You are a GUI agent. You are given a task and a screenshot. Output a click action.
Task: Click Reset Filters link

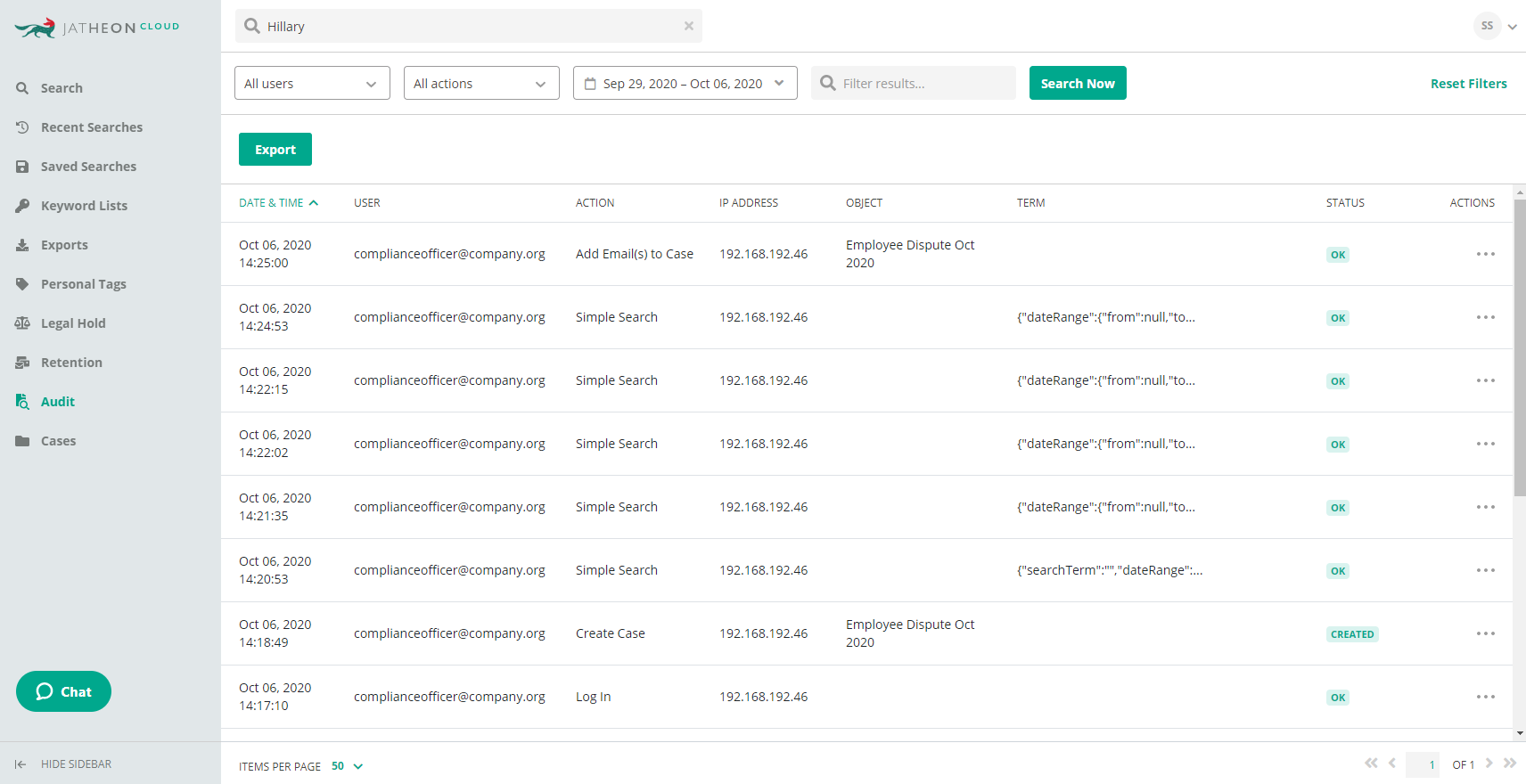(x=1468, y=84)
